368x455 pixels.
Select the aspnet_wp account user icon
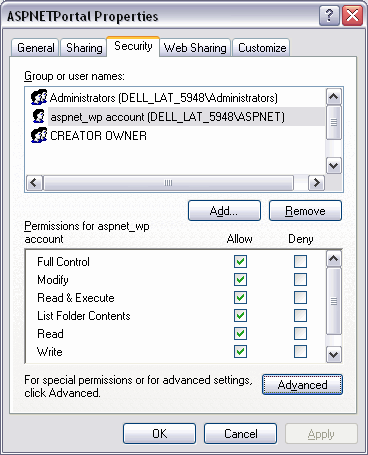pos(39,116)
